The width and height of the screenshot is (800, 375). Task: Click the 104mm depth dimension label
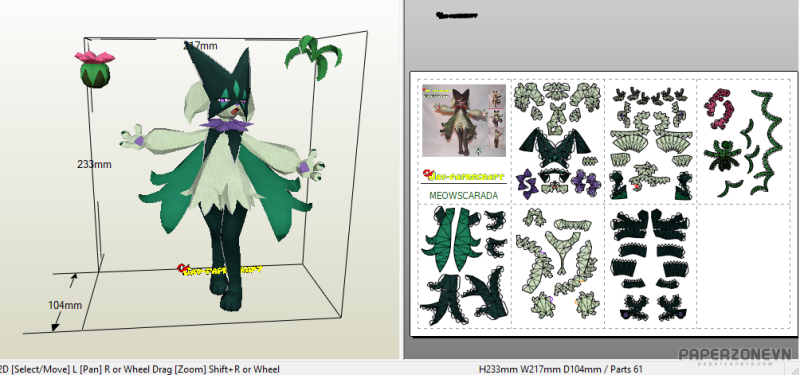coord(65,305)
